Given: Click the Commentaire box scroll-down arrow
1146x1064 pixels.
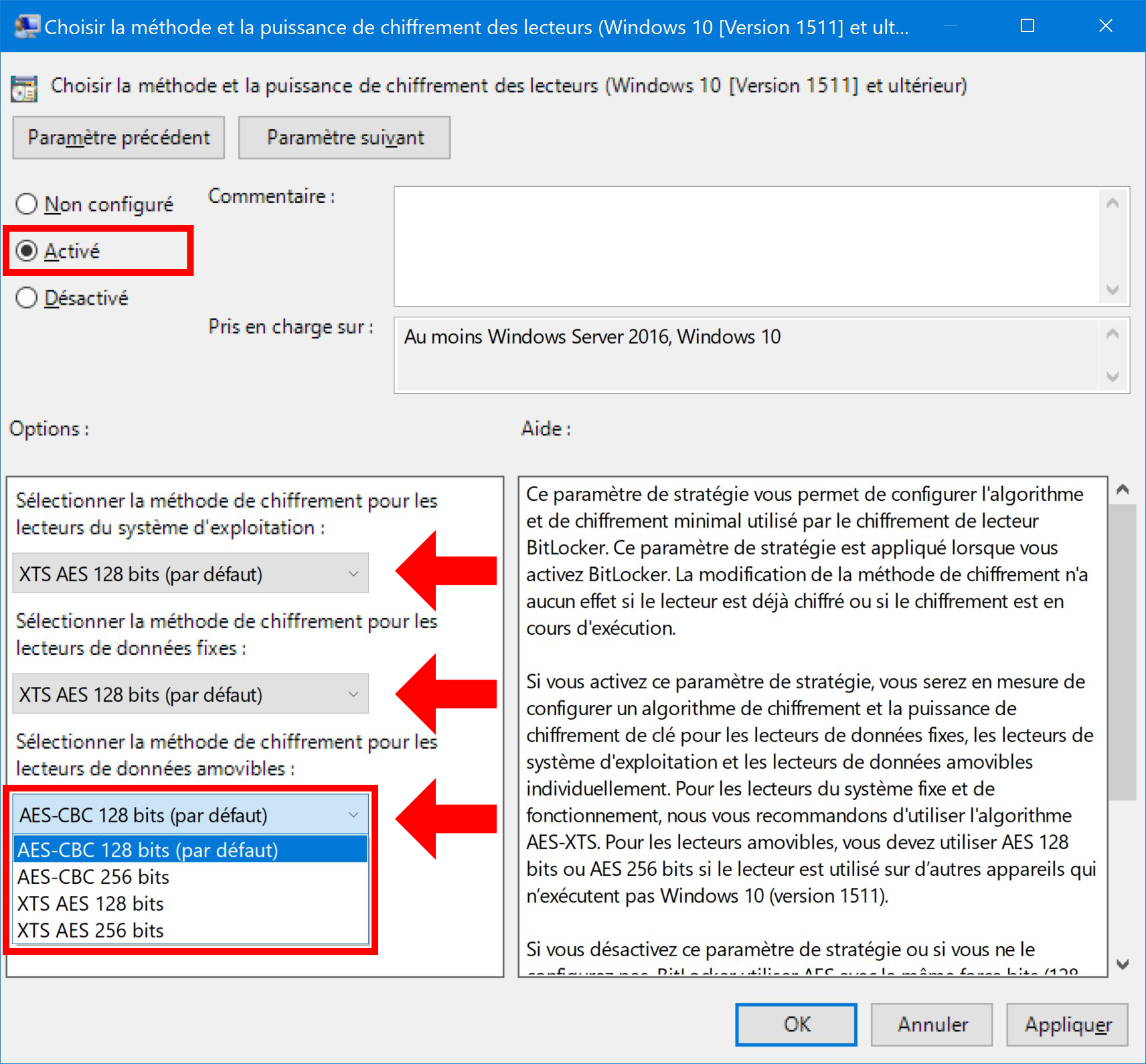Looking at the screenshot, I should 1113,289.
